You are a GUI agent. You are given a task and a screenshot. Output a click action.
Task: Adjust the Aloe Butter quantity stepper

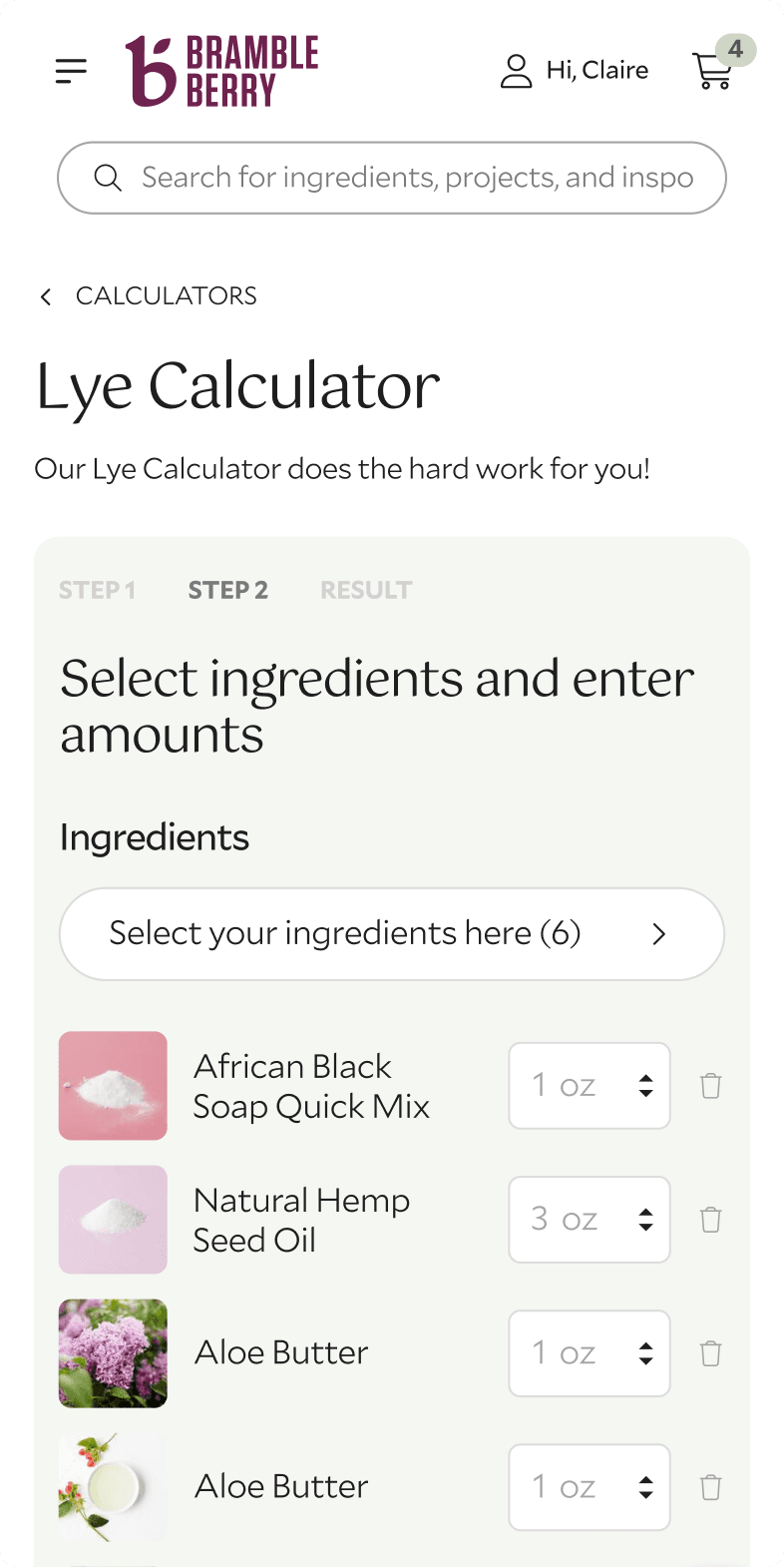(648, 1353)
